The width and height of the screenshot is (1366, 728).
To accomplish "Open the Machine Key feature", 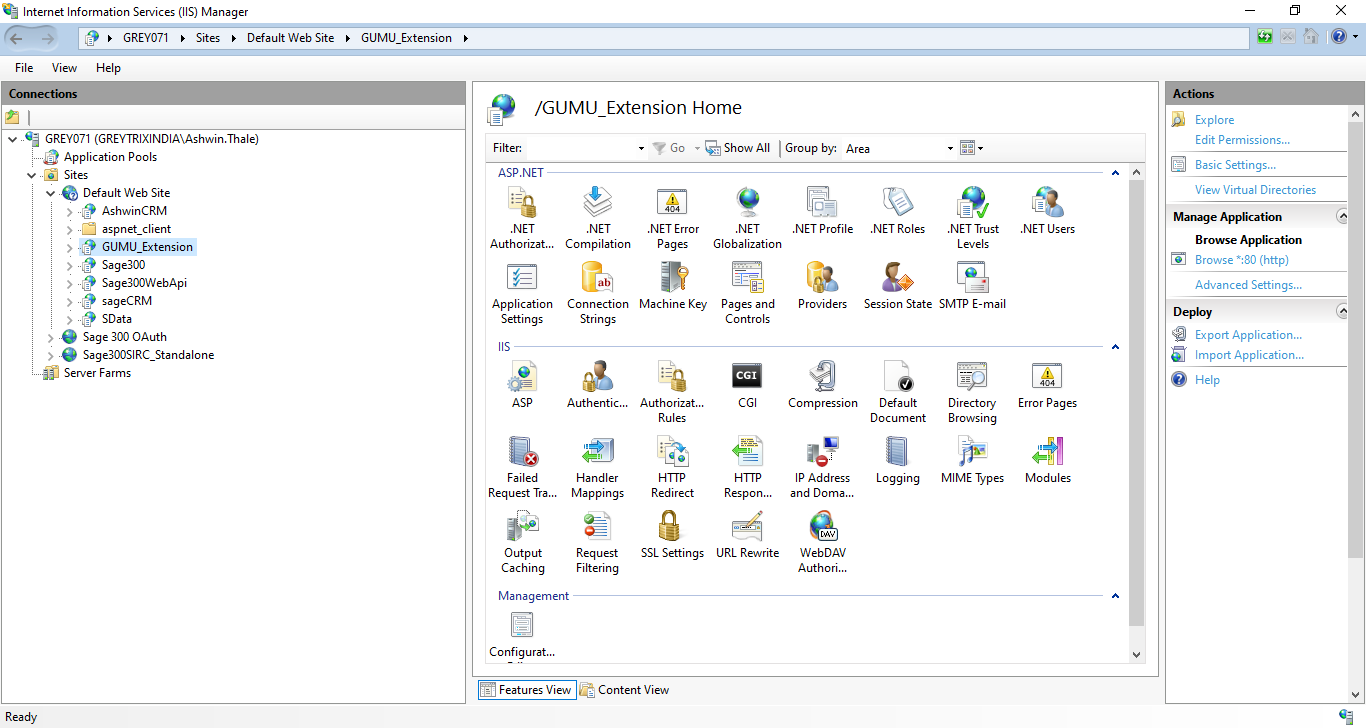I will coord(672,286).
